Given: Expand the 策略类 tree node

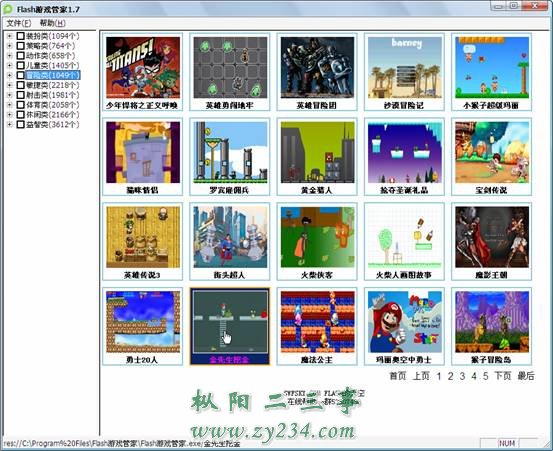Looking at the screenshot, I should [10, 46].
